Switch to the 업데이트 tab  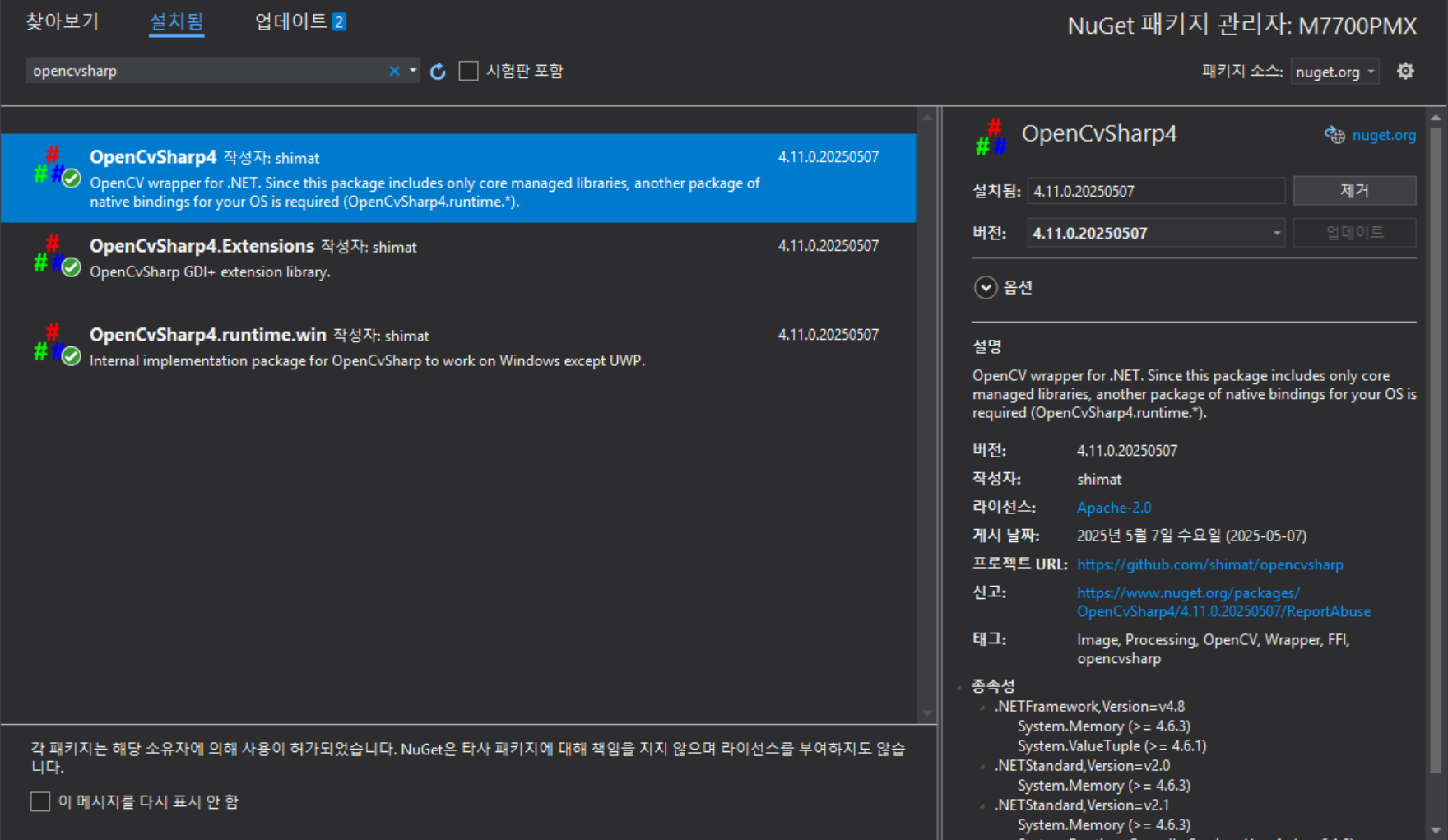click(x=291, y=21)
